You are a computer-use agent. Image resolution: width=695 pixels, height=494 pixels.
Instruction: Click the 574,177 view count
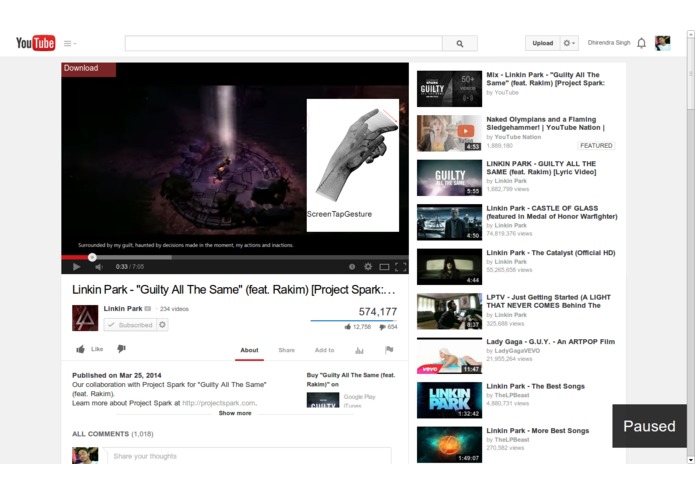[x=378, y=311]
